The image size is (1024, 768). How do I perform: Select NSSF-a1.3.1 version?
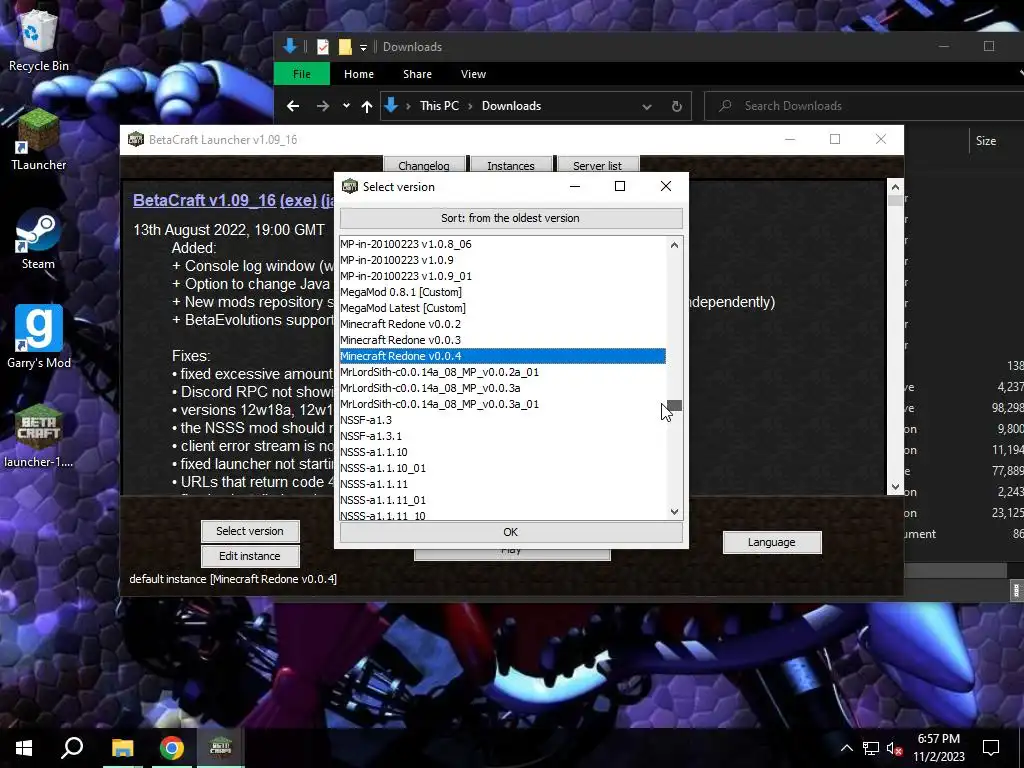pos(503,436)
